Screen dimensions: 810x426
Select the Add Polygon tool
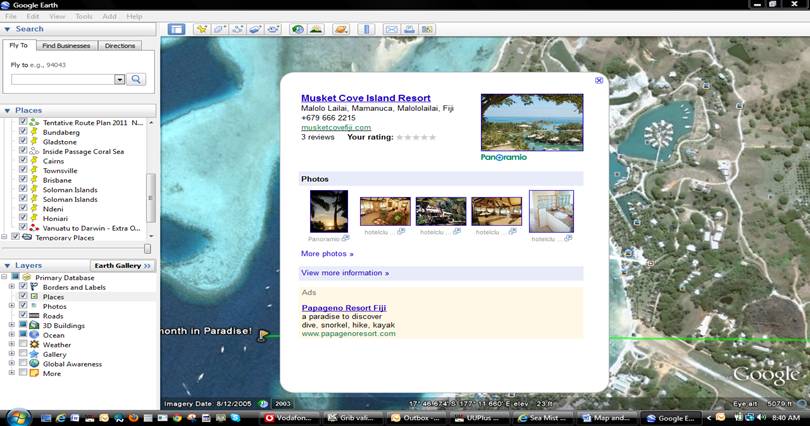pyautogui.click(x=220, y=29)
